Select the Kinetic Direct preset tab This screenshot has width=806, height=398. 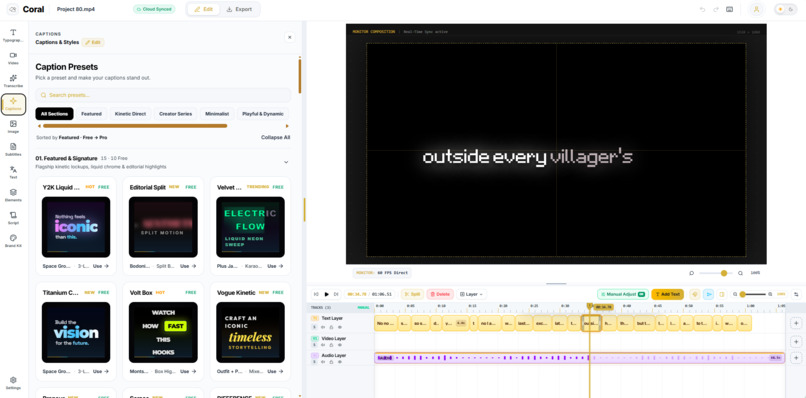click(131, 114)
